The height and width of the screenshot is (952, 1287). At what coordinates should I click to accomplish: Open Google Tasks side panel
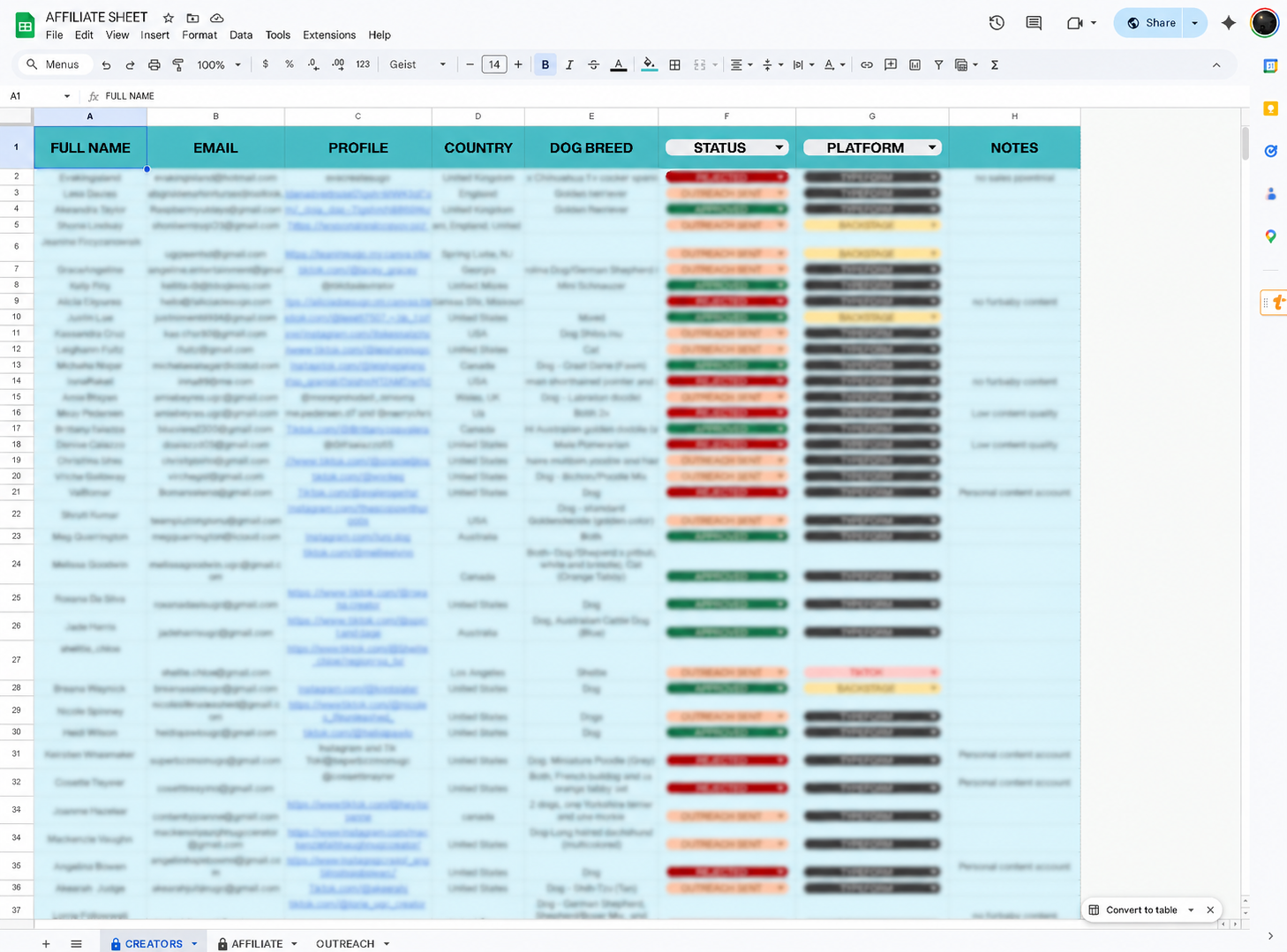tap(1271, 151)
